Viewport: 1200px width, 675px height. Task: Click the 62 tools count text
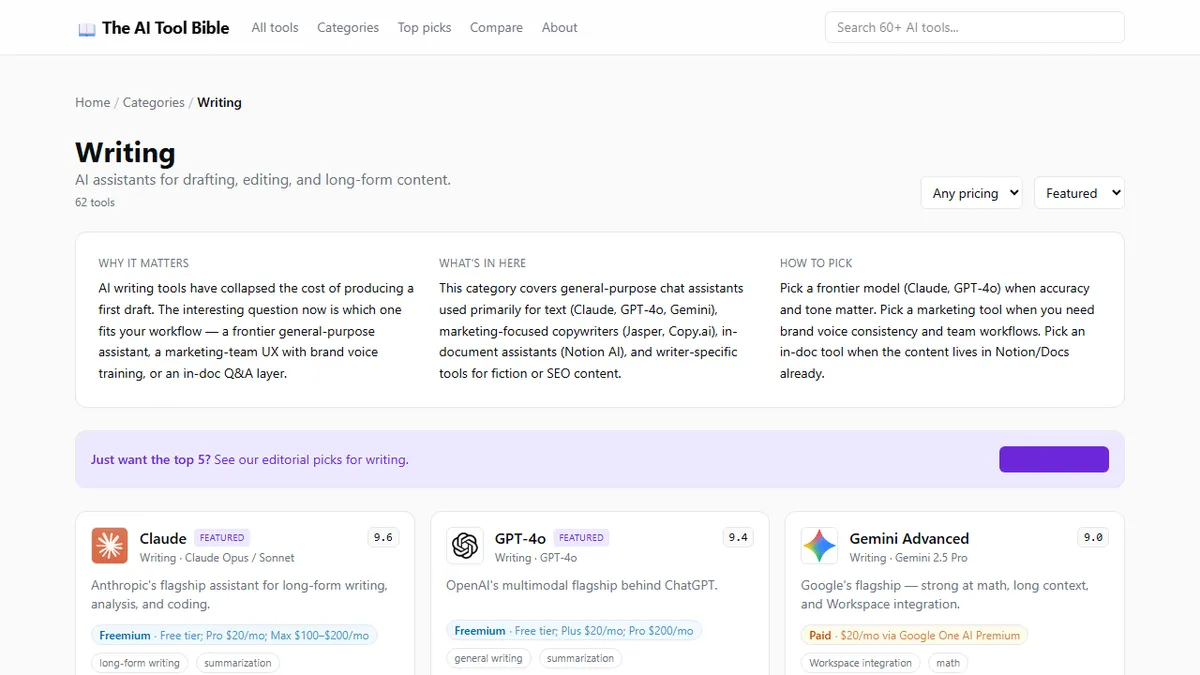coord(95,203)
